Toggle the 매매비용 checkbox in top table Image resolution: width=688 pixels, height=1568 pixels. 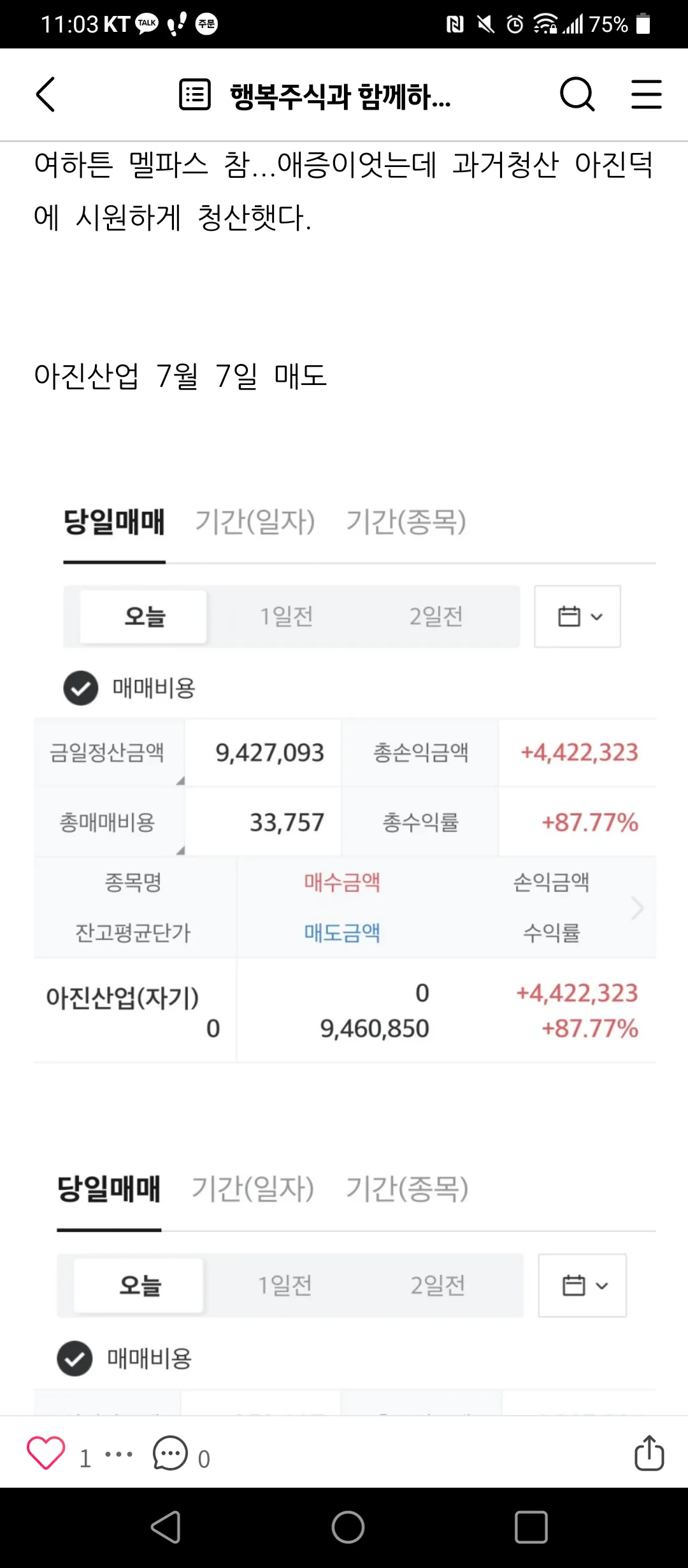coord(80,688)
